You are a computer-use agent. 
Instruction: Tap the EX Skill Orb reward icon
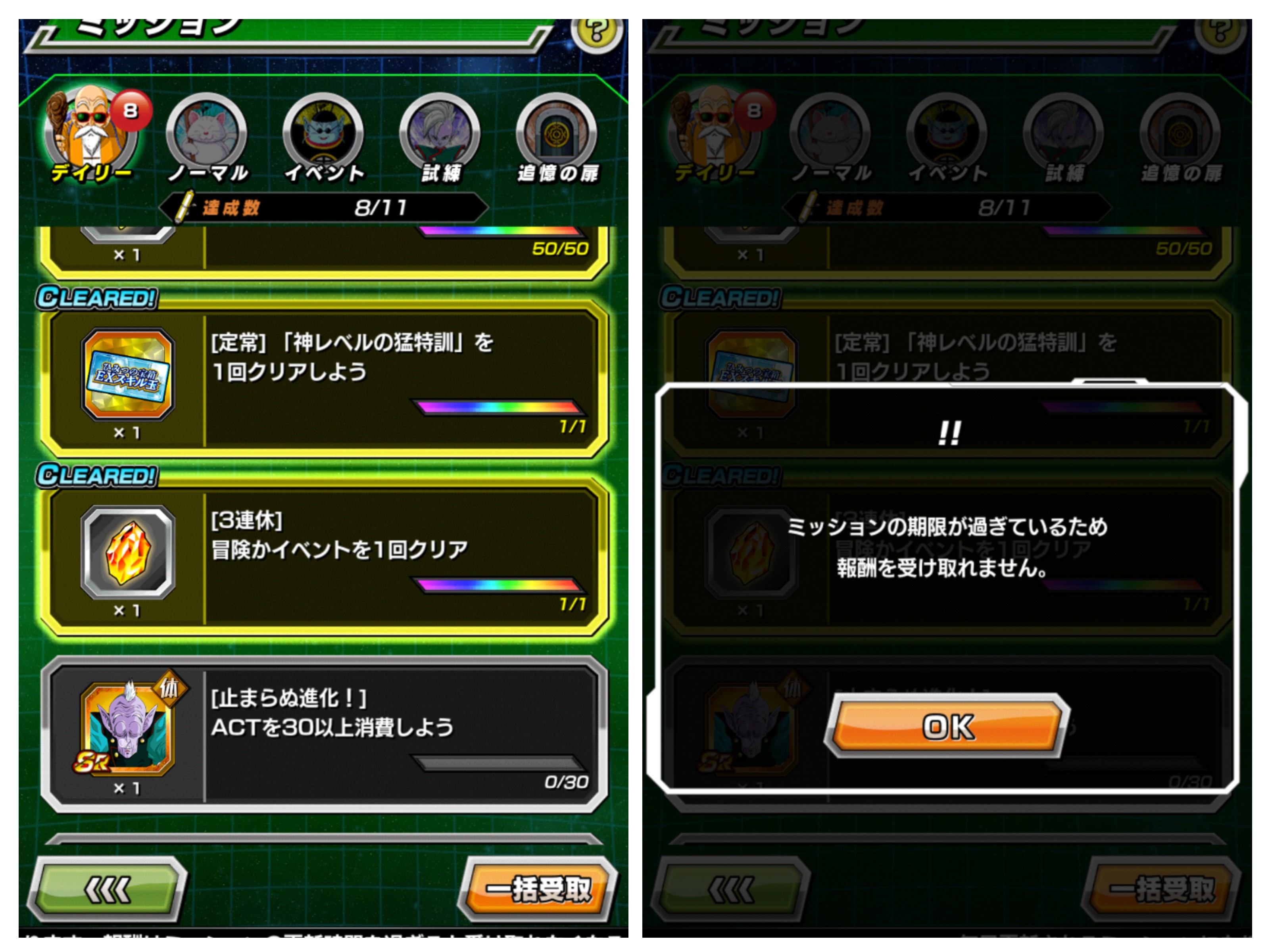click(x=128, y=374)
